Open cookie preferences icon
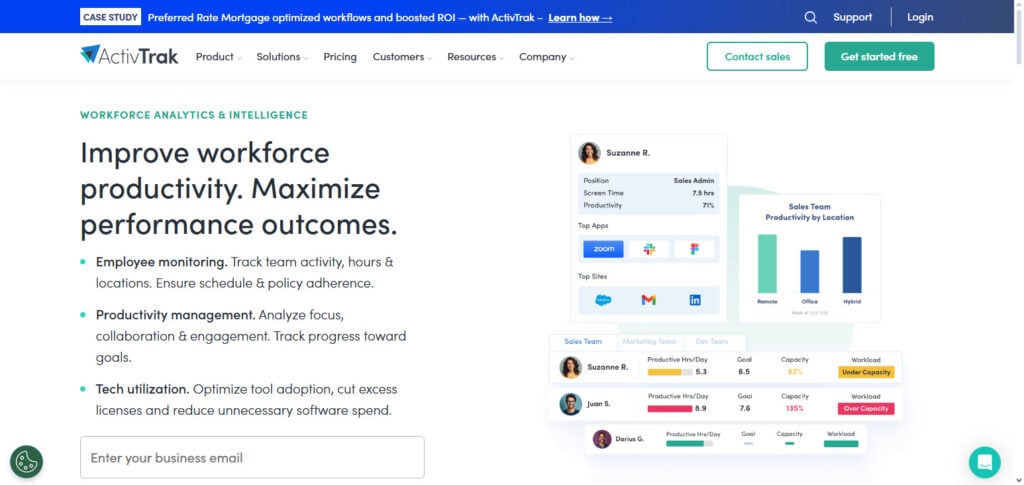 pos(26,462)
